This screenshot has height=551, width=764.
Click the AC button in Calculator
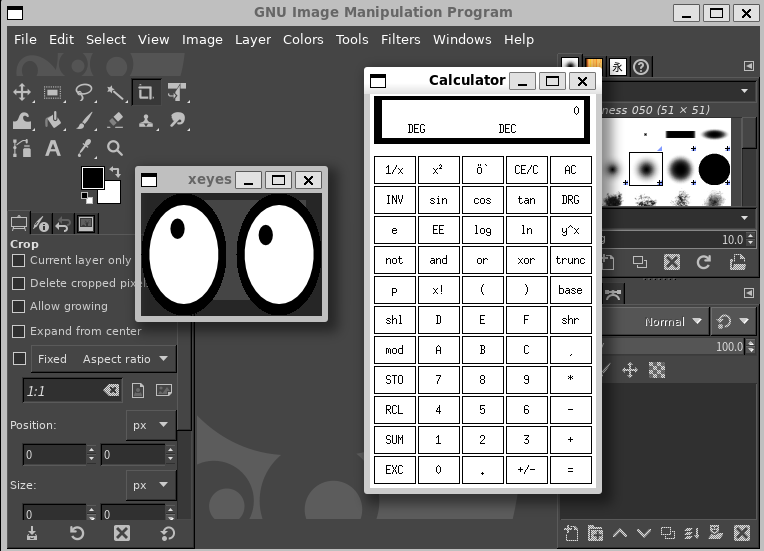(x=571, y=170)
